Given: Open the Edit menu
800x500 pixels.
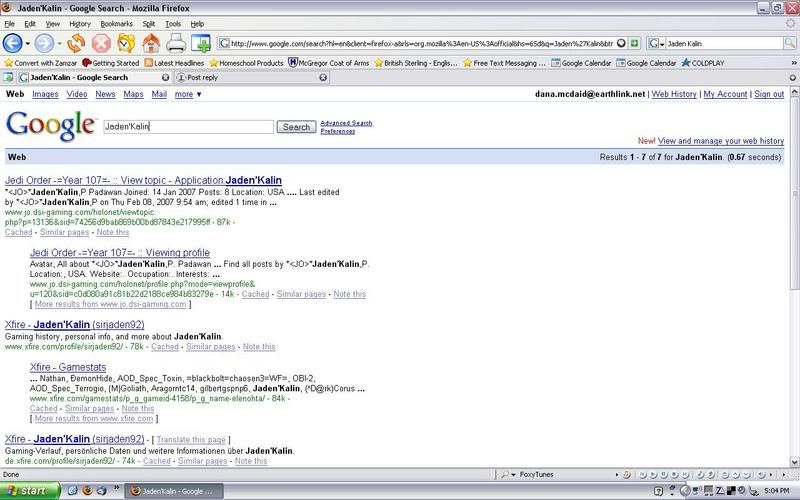Looking at the screenshot, I should coord(30,24).
